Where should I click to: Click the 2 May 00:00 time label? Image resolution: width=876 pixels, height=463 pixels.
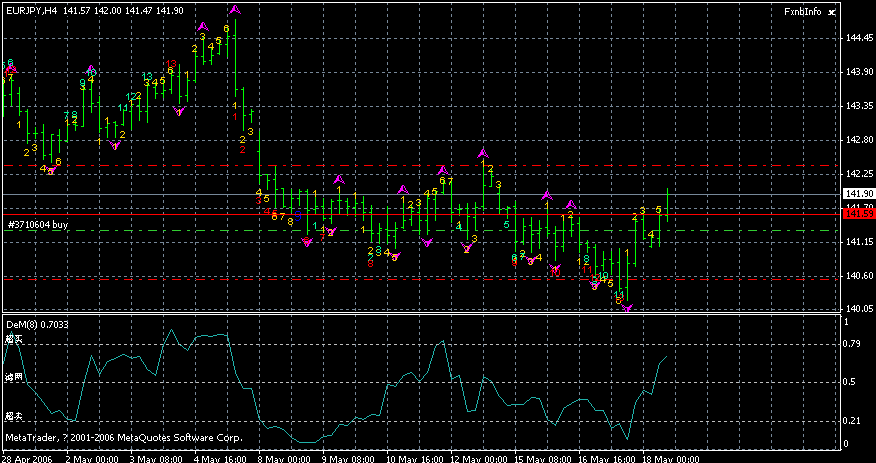91,458
